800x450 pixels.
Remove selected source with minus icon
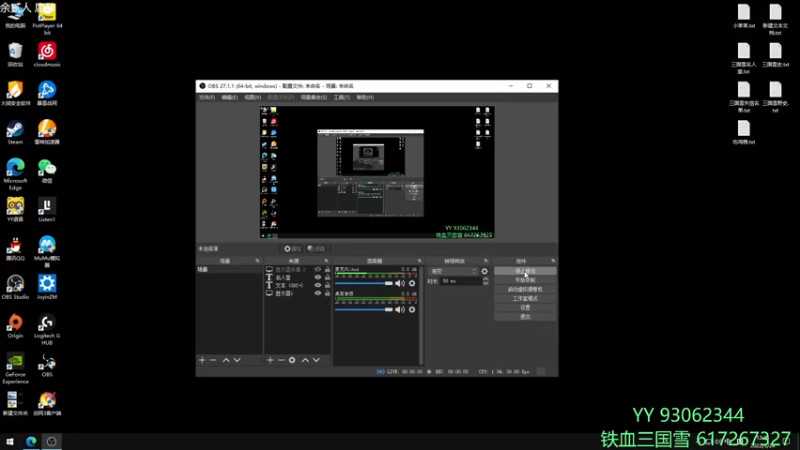pos(281,360)
